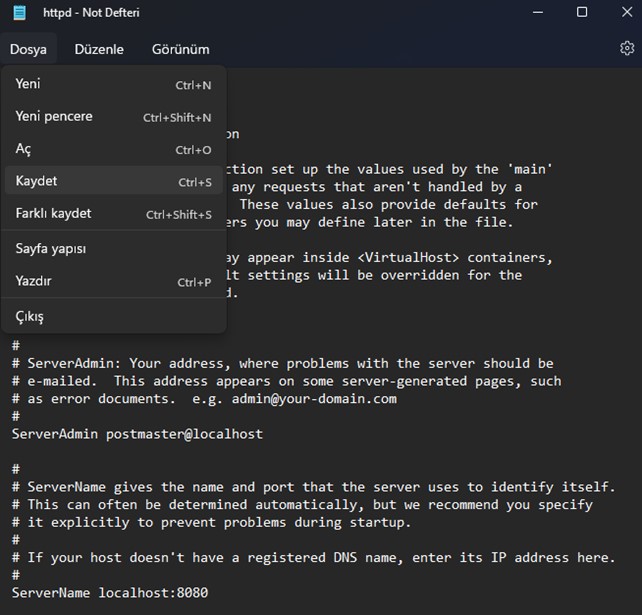642x615 pixels.
Task: Click Çıkış to exit Notepad
Action: (x=114, y=317)
